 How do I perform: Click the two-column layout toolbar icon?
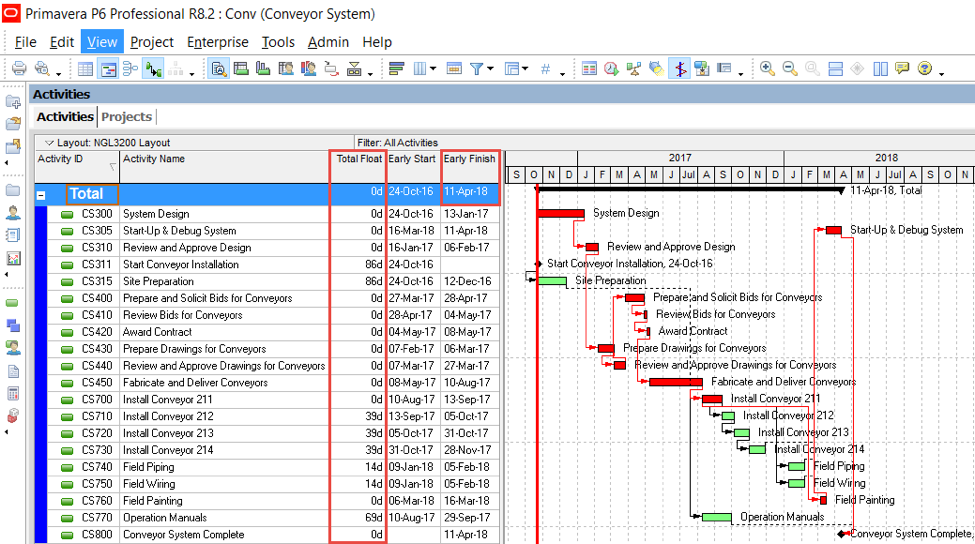pos(880,68)
